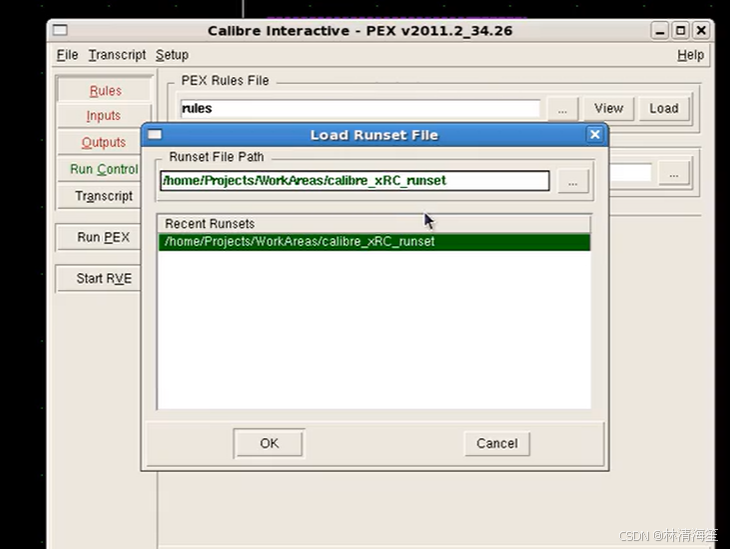The image size is (730, 549).
Task: Browse for runset file path
Action: click(x=573, y=182)
